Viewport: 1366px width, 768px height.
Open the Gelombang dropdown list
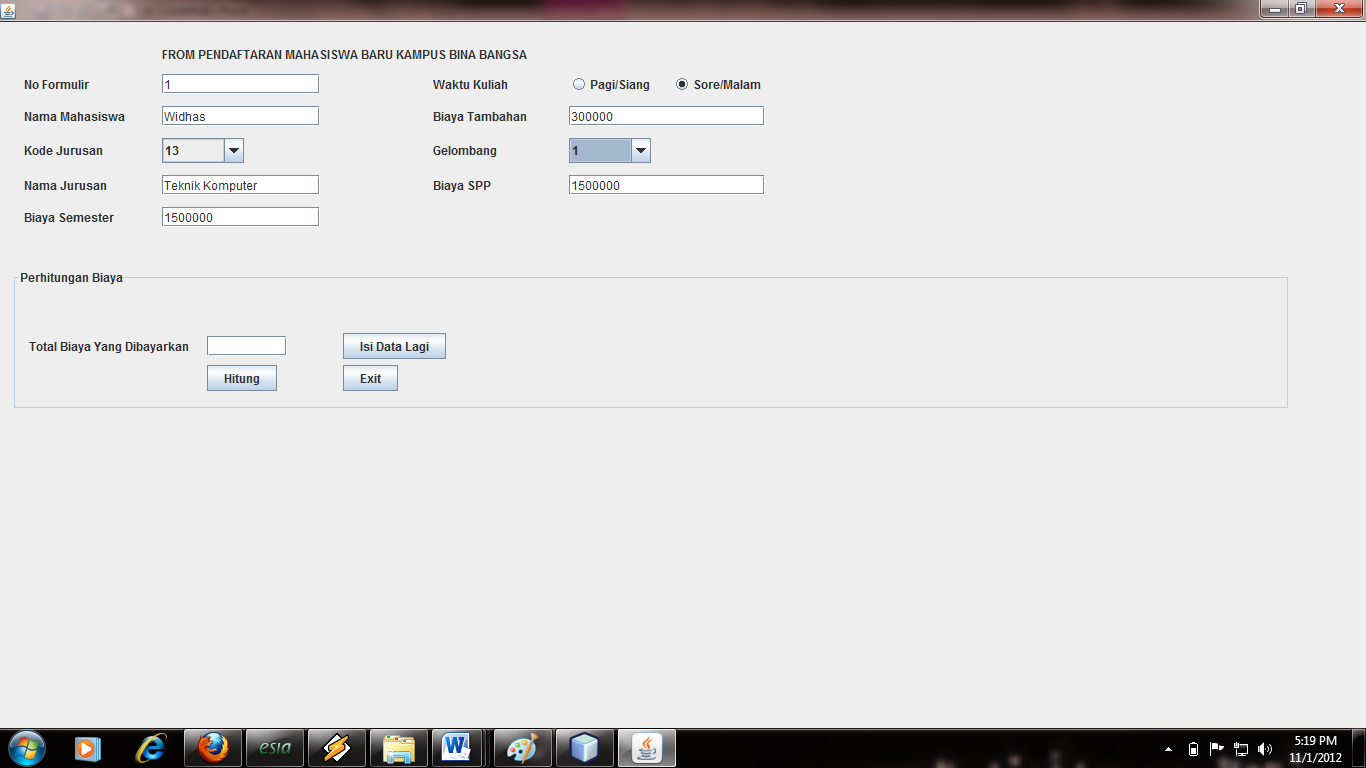click(639, 150)
